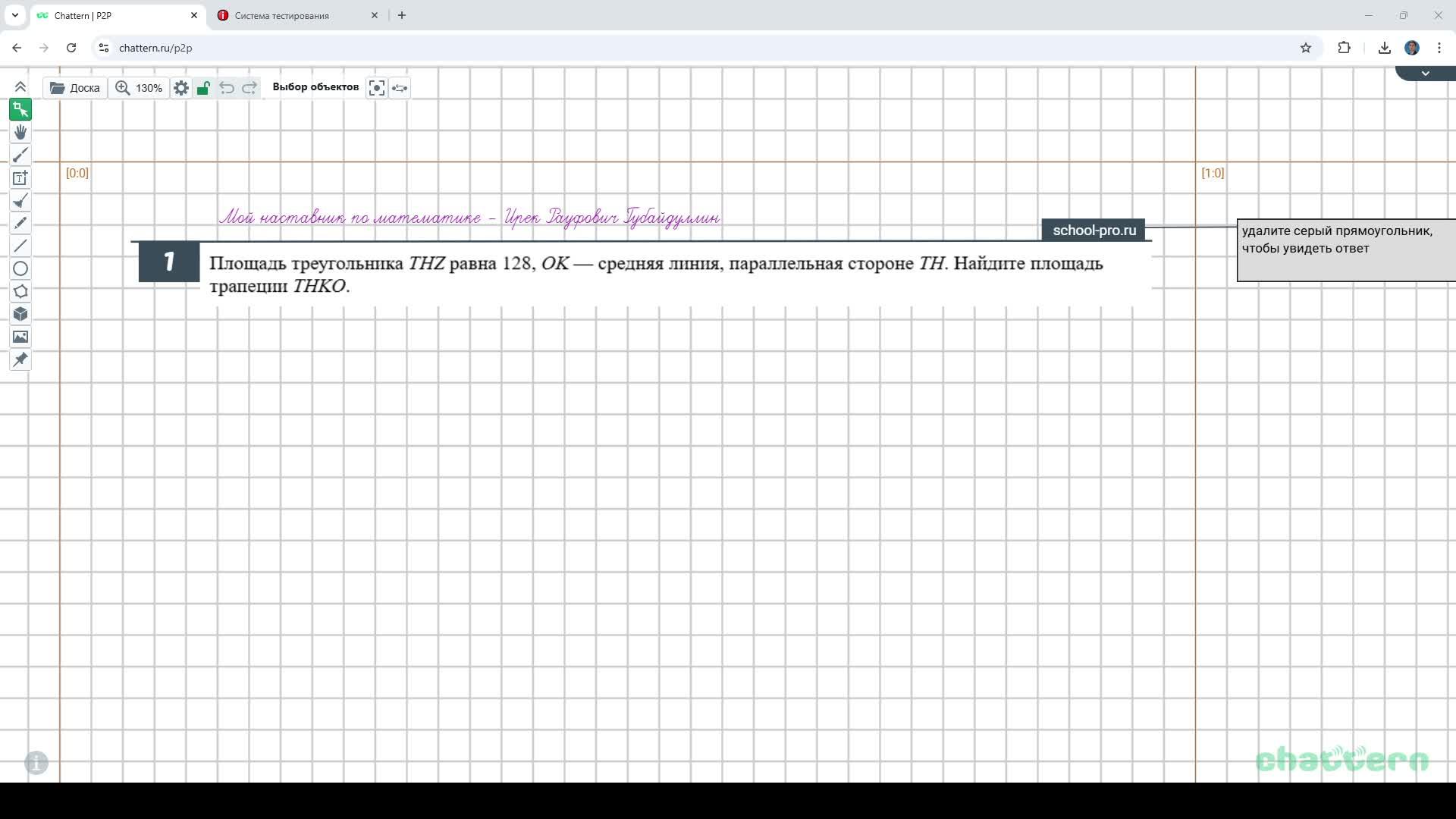Select the pin tool
Image resolution: width=1456 pixels, height=819 pixels.
pyautogui.click(x=20, y=359)
